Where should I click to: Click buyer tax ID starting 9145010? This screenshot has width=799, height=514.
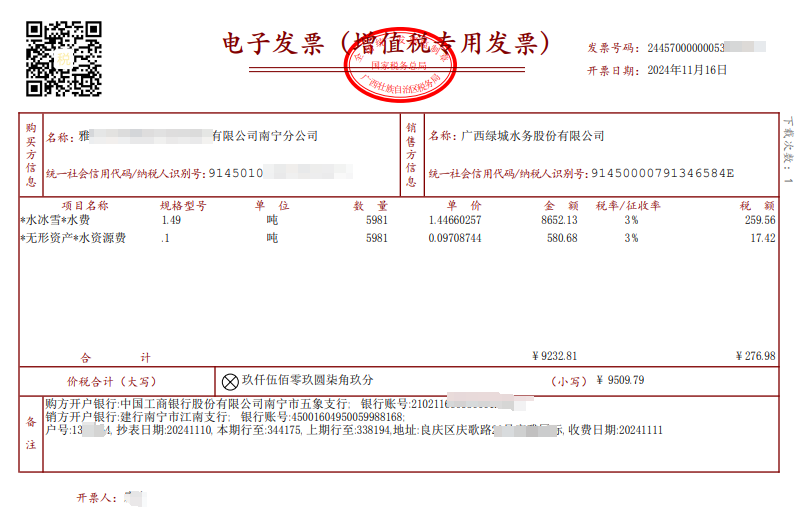coord(236,174)
